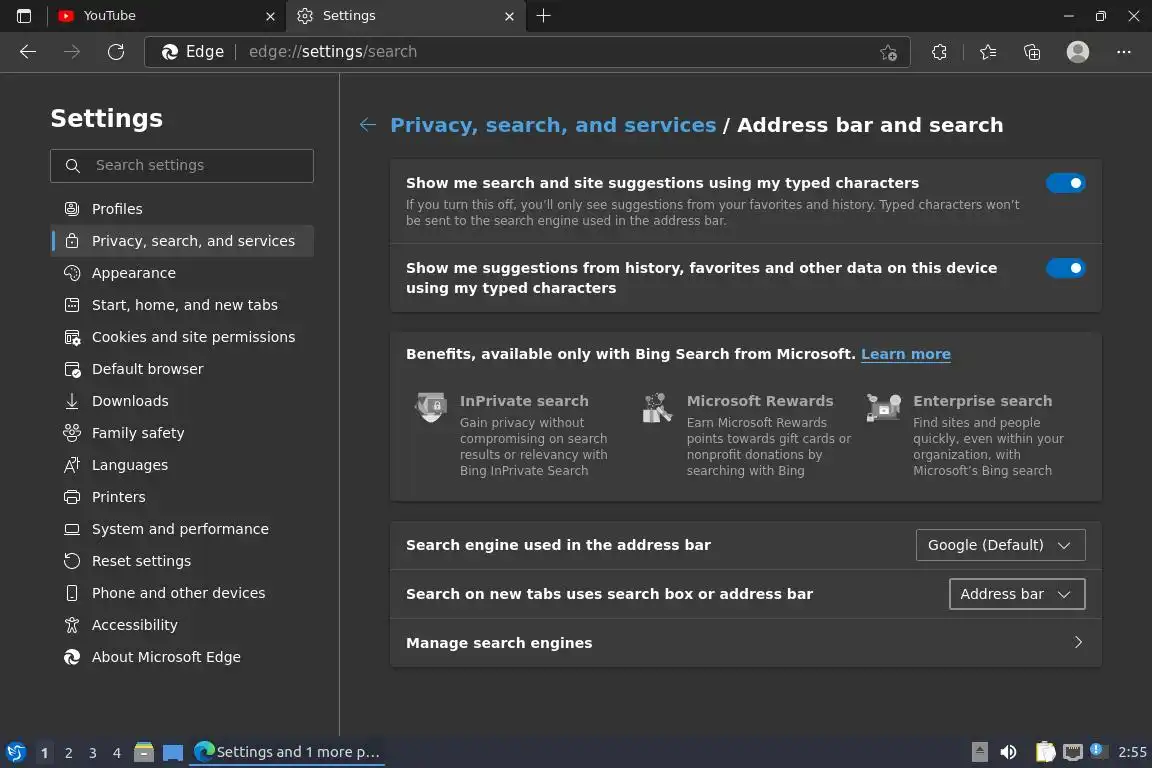Open the file manager taskbar icon

click(x=144, y=752)
